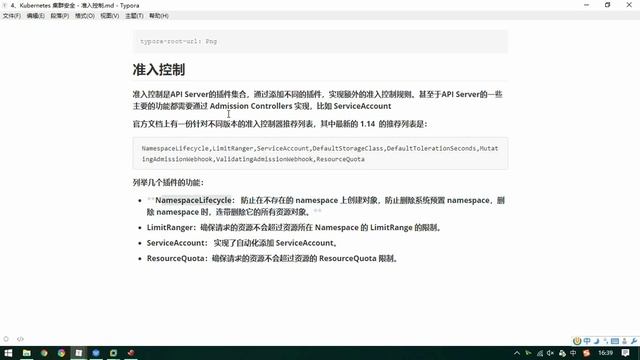Open the red app icon on taskbar
The width and height of the screenshot is (640, 360).
(131, 353)
